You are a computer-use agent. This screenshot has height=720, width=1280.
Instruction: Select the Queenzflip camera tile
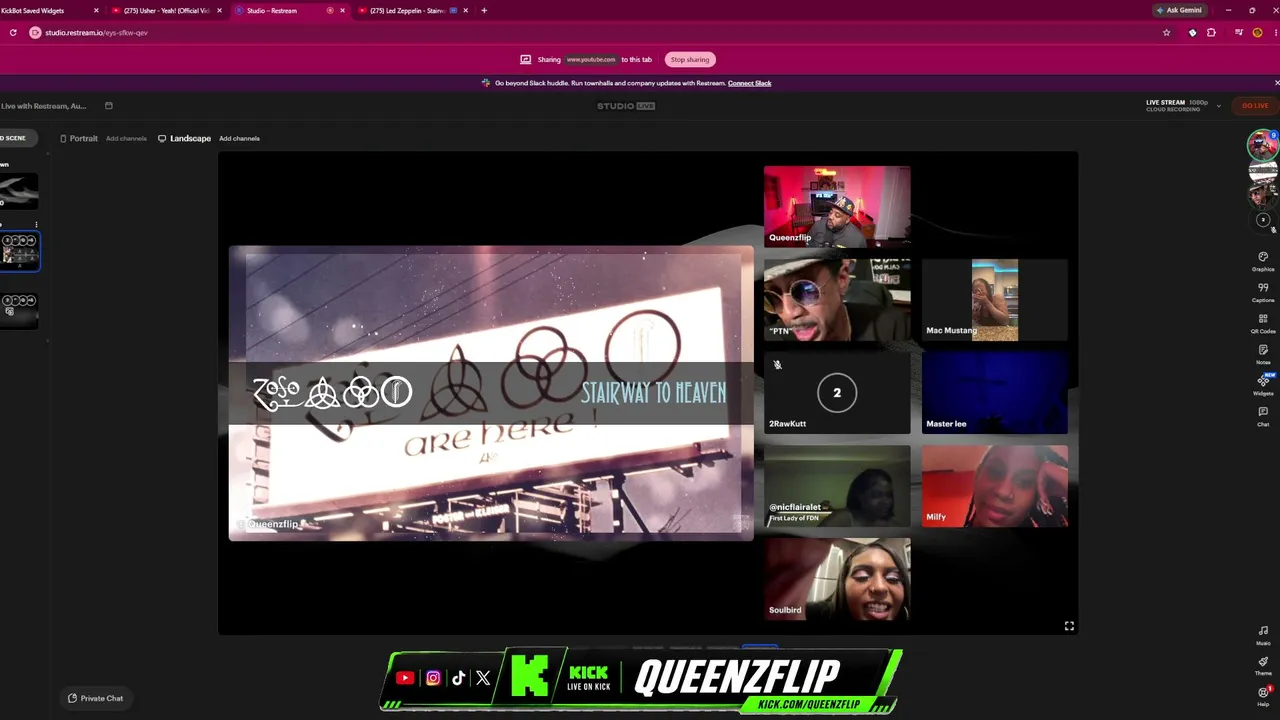coord(837,206)
